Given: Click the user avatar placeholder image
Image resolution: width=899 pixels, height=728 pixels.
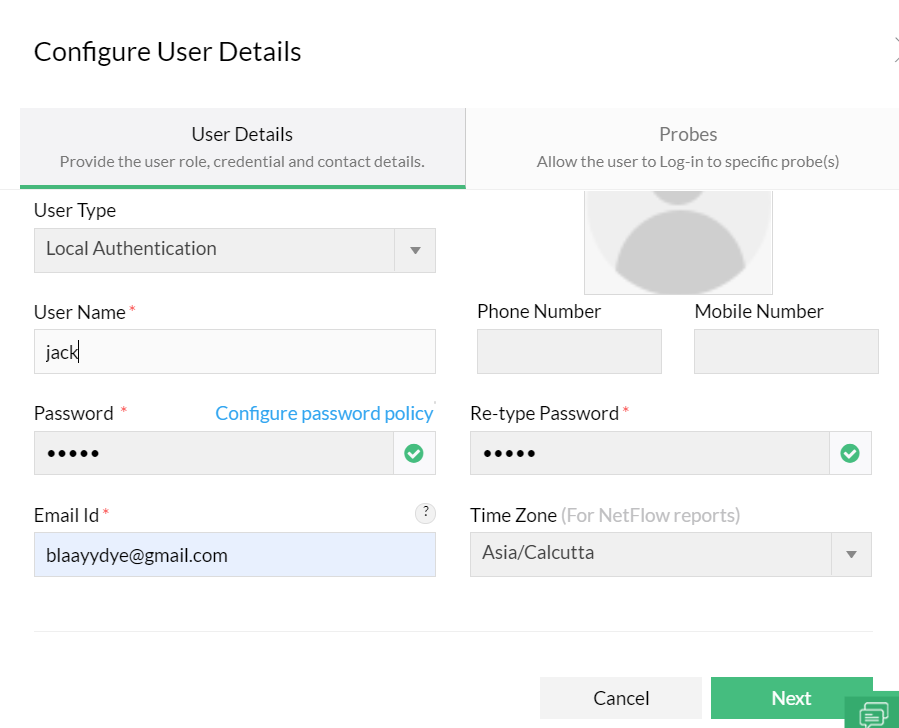Looking at the screenshot, I should [x=678, y=241].
